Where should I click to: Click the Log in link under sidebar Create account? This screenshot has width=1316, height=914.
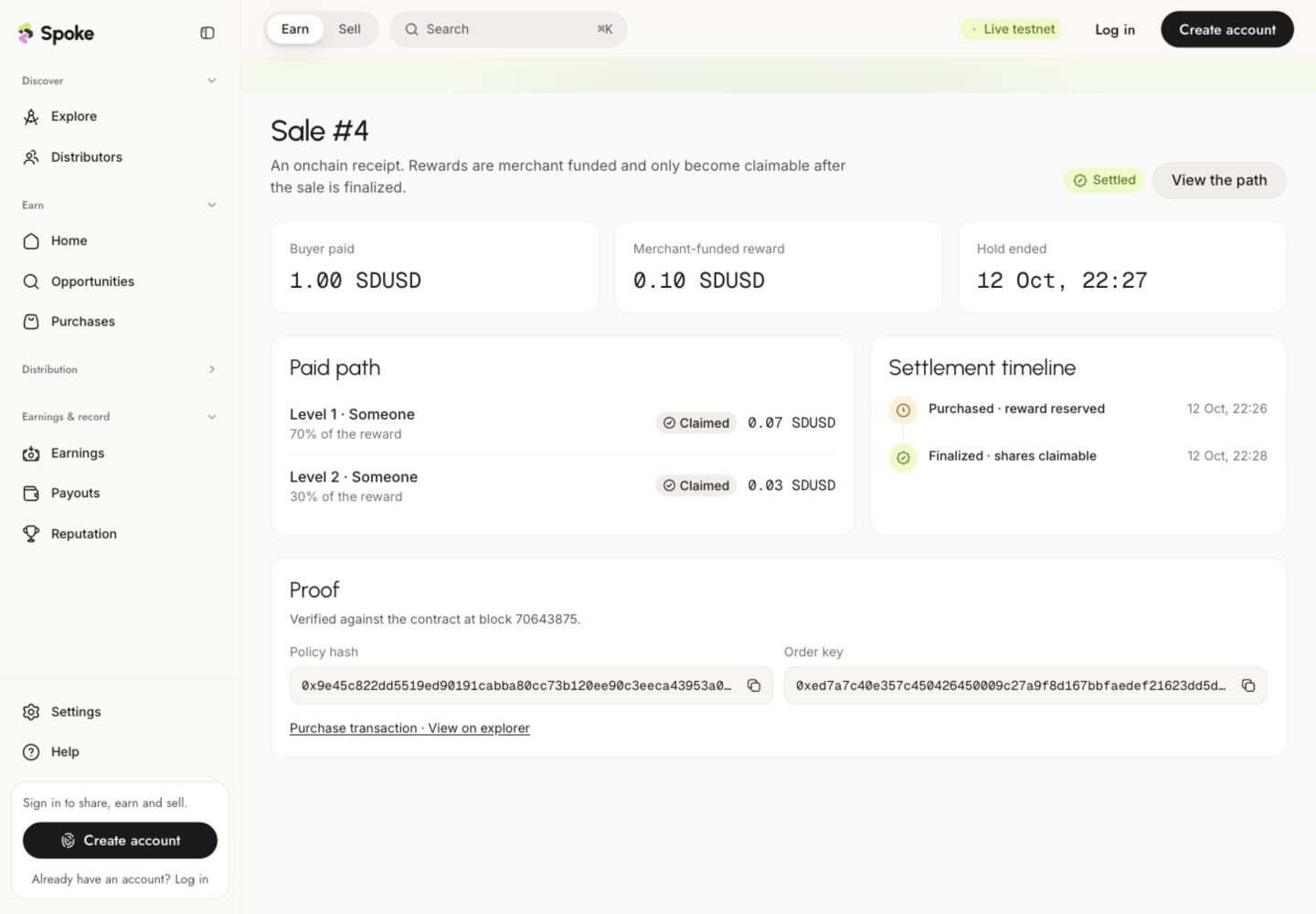[x=191, y=879]
